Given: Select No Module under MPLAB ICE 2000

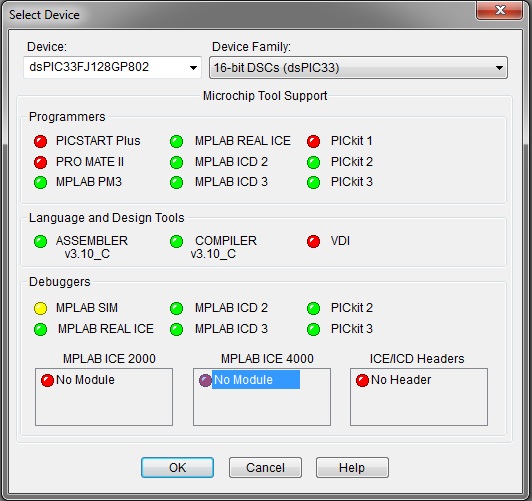Looking at the screenshot, I should point(85,380).
